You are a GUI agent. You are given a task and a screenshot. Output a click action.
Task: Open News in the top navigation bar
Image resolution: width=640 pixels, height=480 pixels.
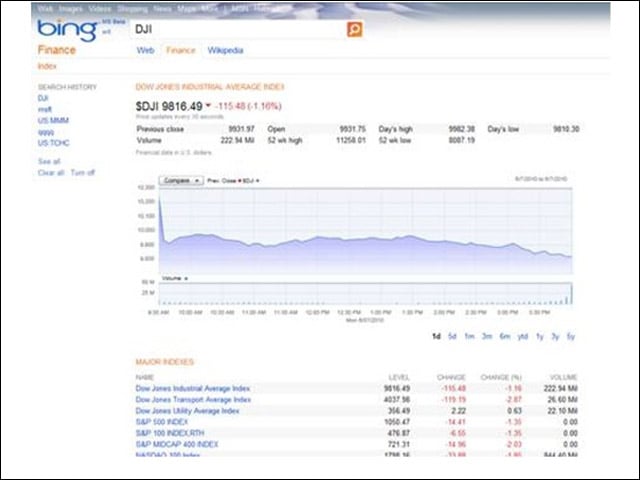(x=162, y=9)
